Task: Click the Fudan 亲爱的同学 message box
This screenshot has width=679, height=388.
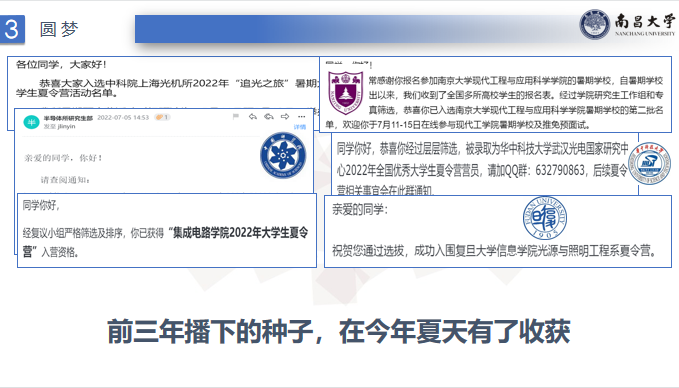Action: click(498, 231)
